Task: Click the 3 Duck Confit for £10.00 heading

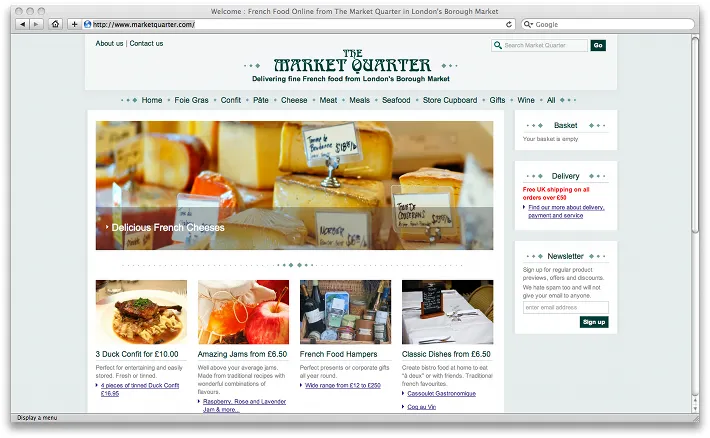Action: tap(137, 354)
